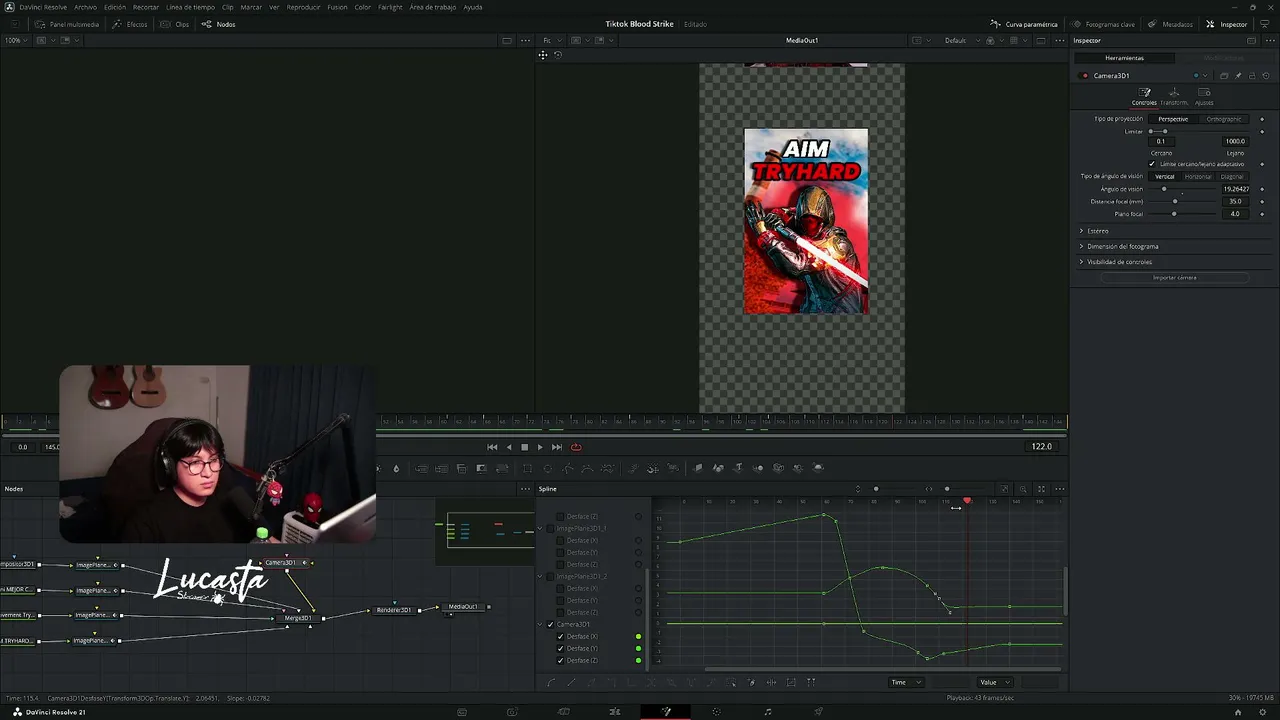This screenshot has width=1280, height=720.
Task: Go to first frame playback button
Action: pos(492,447)
